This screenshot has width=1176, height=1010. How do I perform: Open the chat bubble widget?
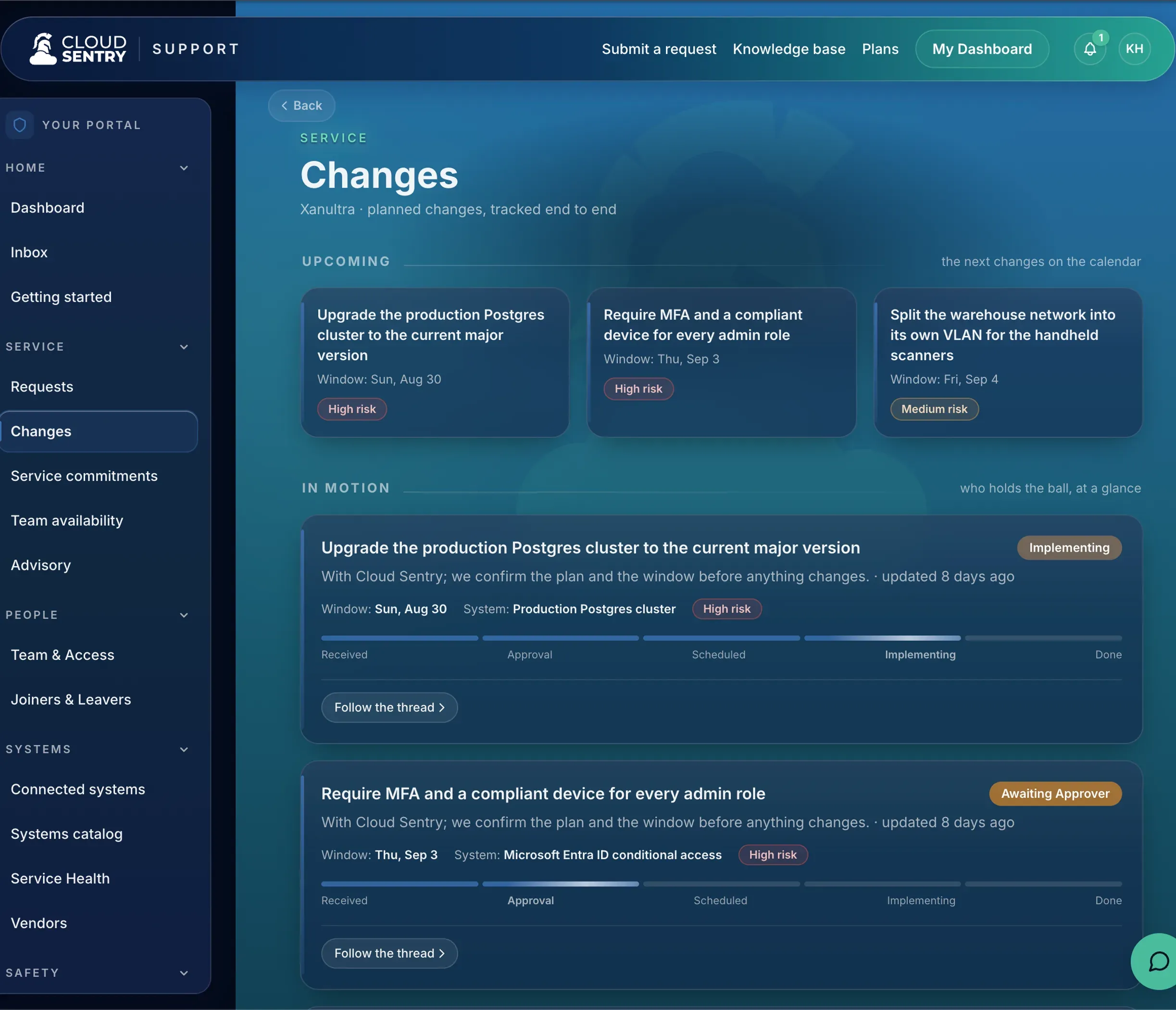[x=1158, y=961]
